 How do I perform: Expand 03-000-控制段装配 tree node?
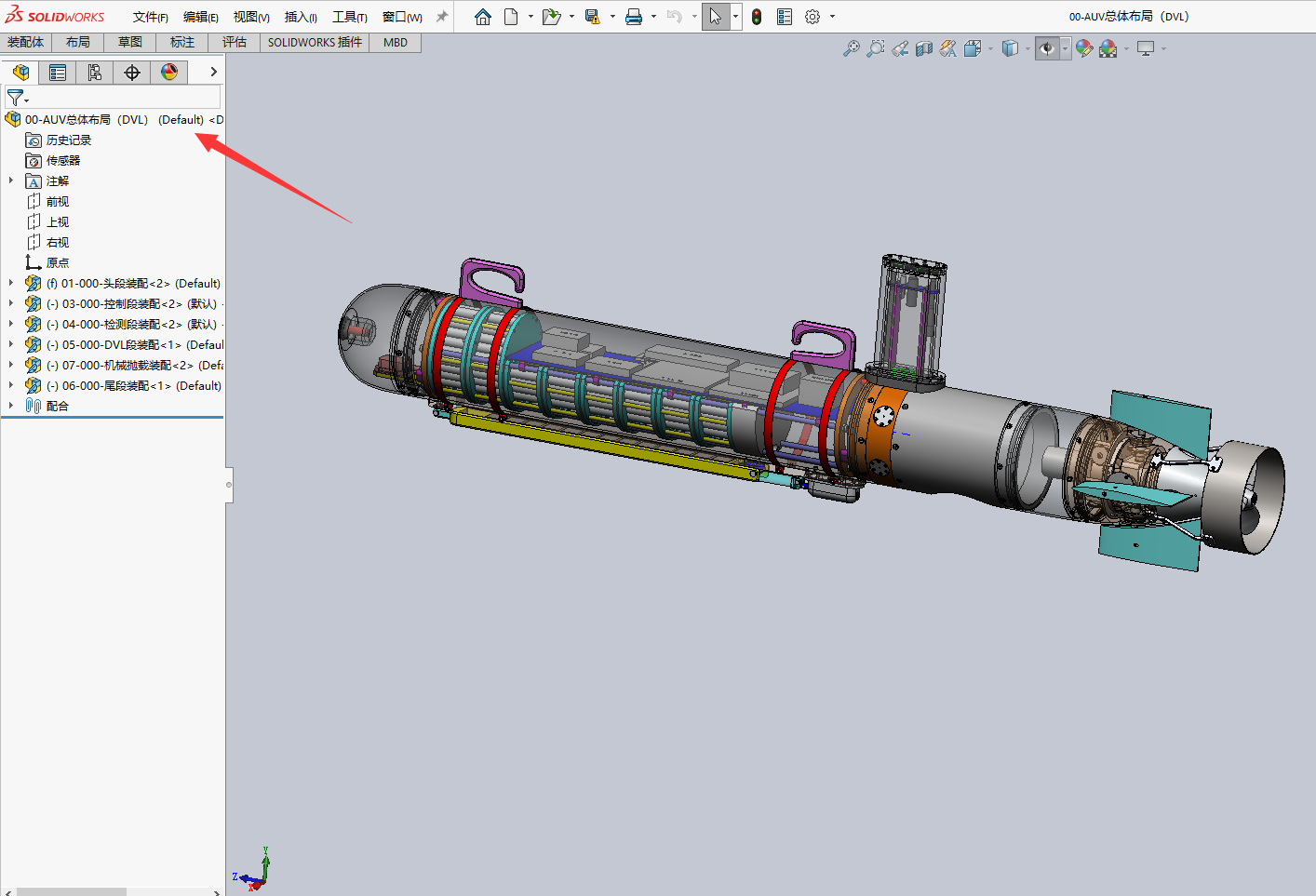pyautogui.click(x=11, y=303)
